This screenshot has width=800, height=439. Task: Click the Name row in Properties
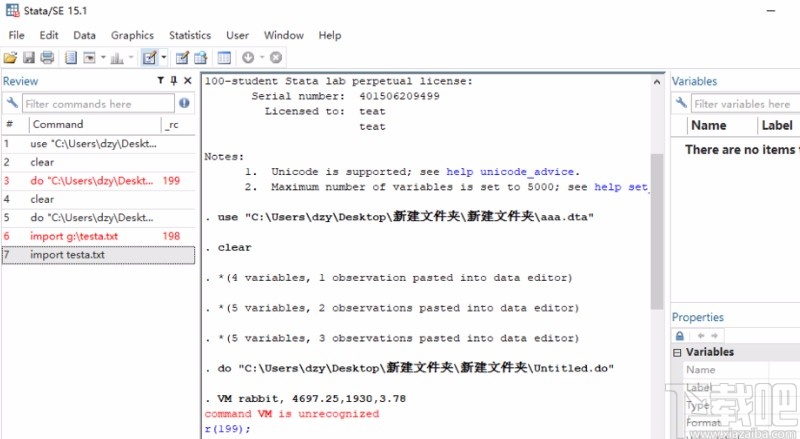point(740,370)
